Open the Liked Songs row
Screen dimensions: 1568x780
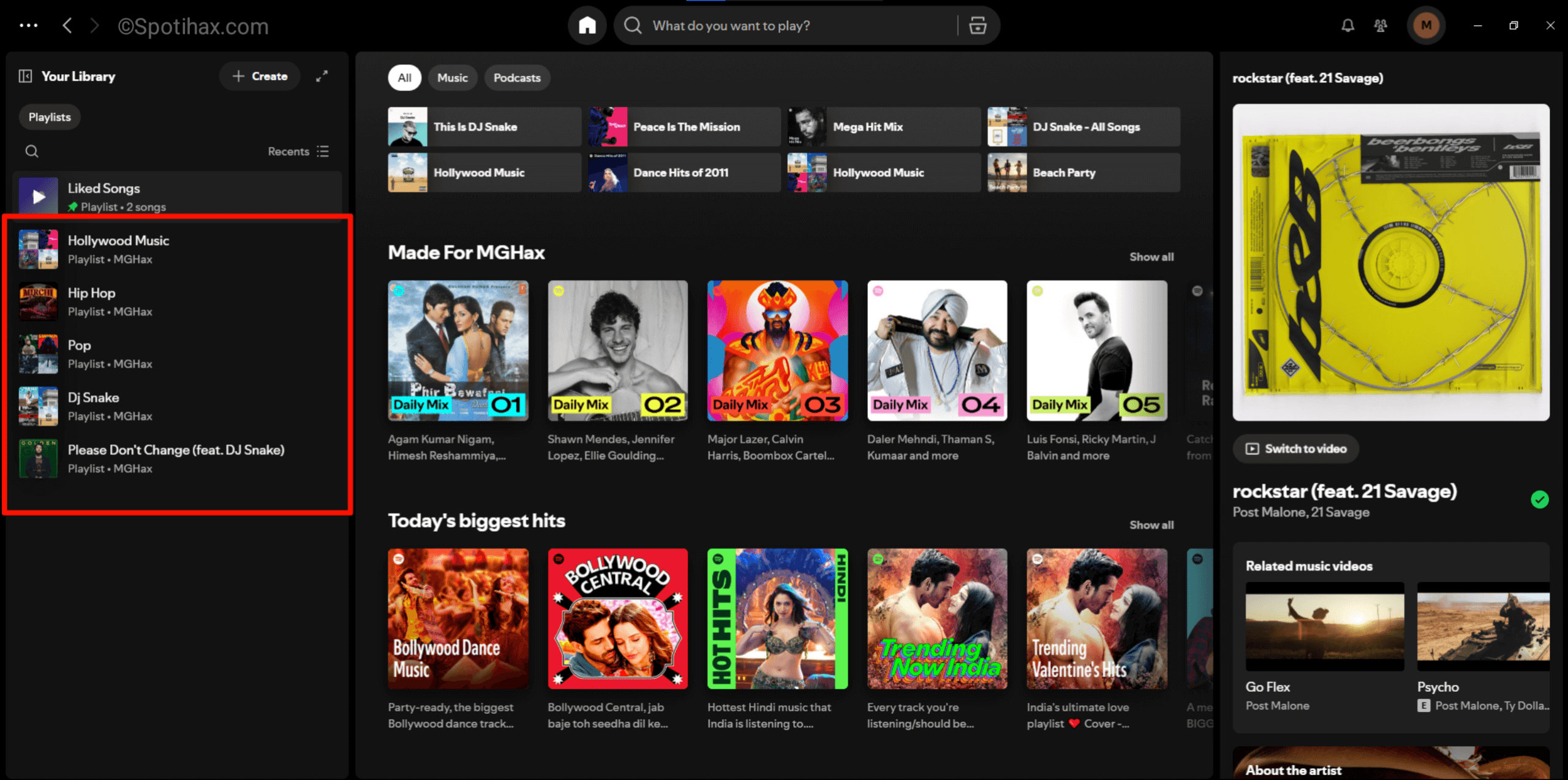(178, 197)
